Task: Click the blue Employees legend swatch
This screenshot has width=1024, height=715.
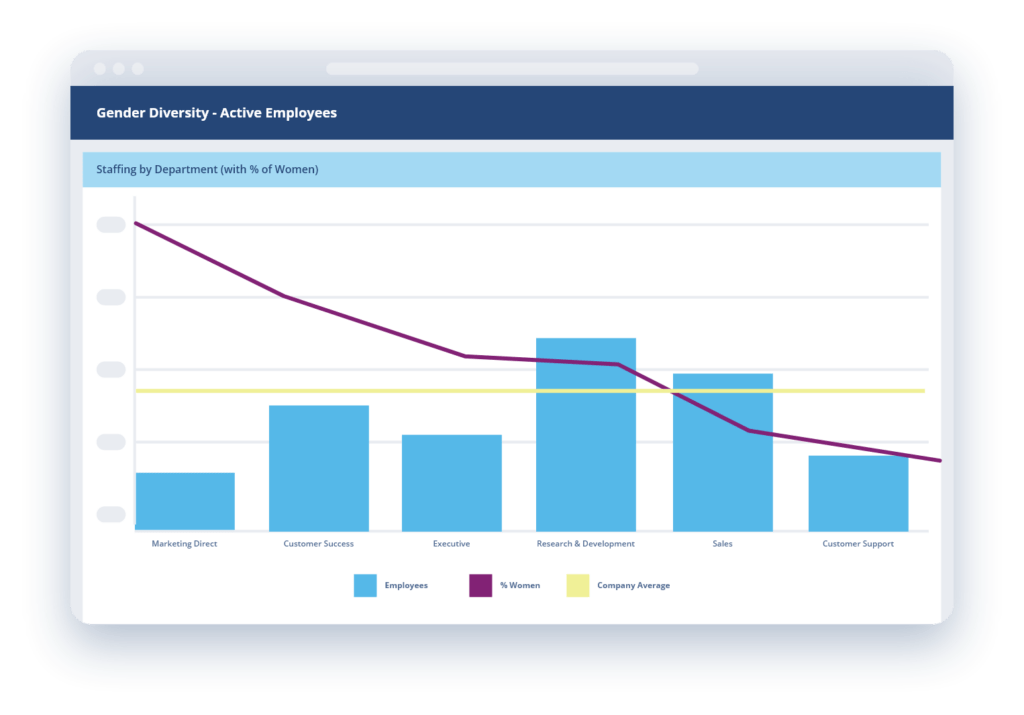Action: 365,585
